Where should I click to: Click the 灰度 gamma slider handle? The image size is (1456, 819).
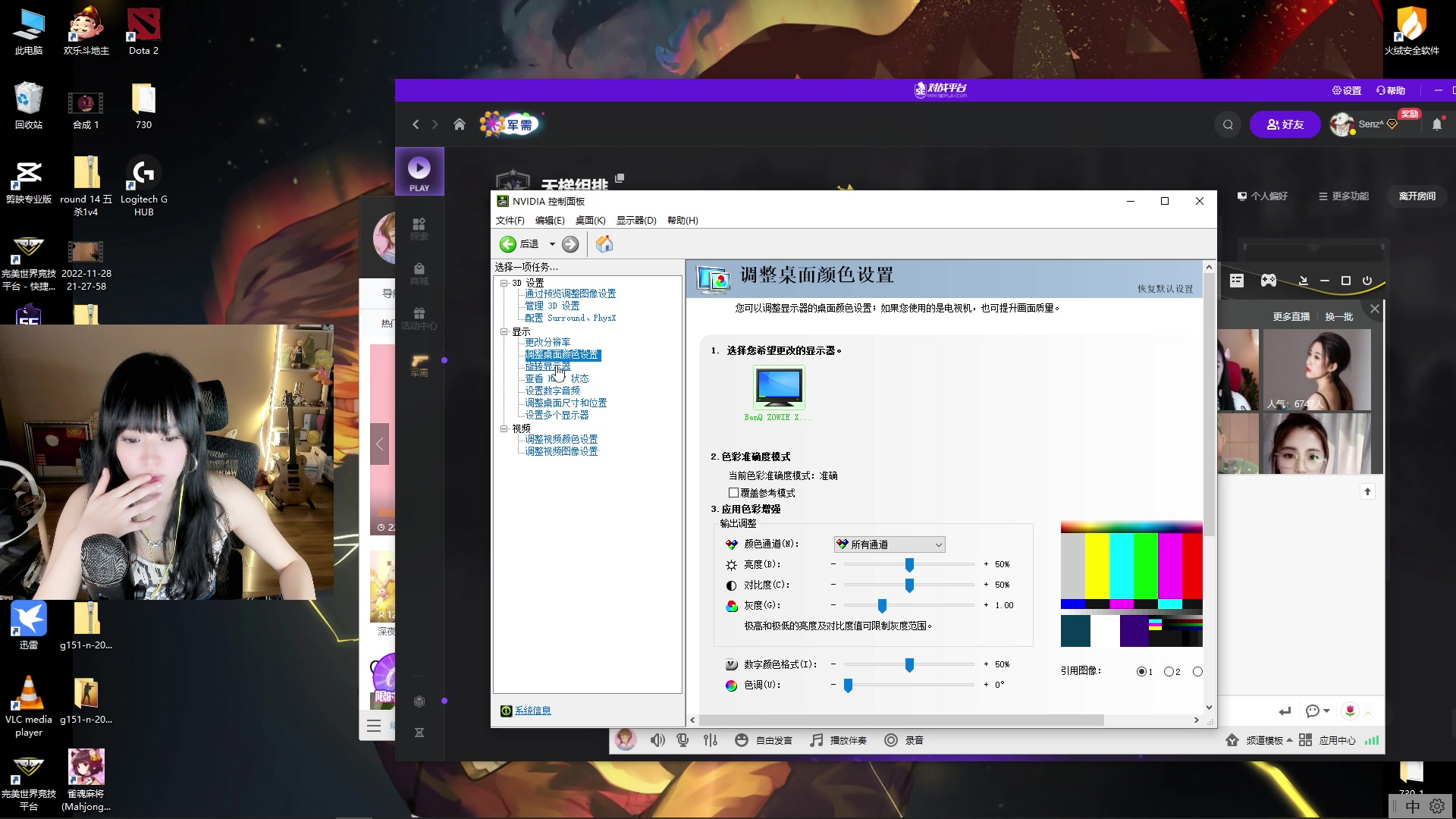[882, 606]
